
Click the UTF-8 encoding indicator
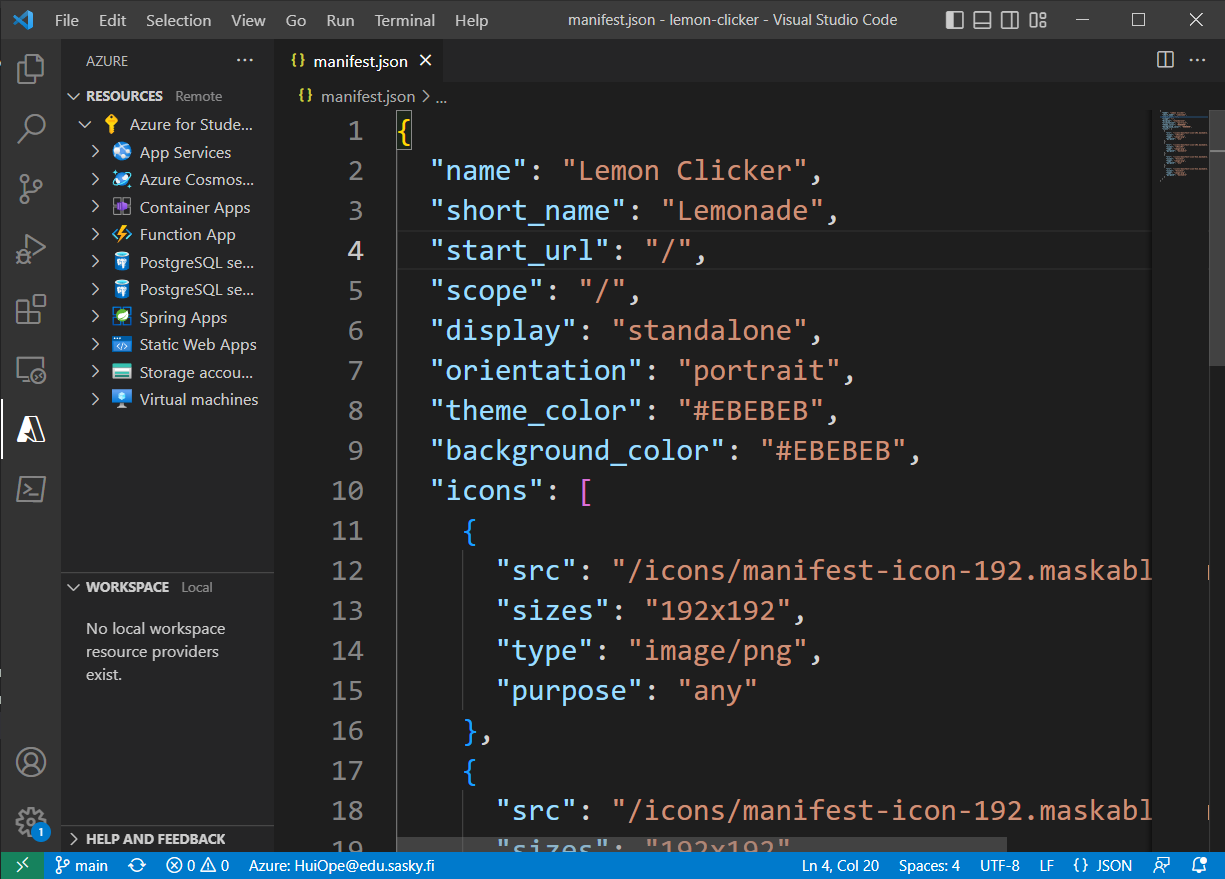(x=1000, y=866)
